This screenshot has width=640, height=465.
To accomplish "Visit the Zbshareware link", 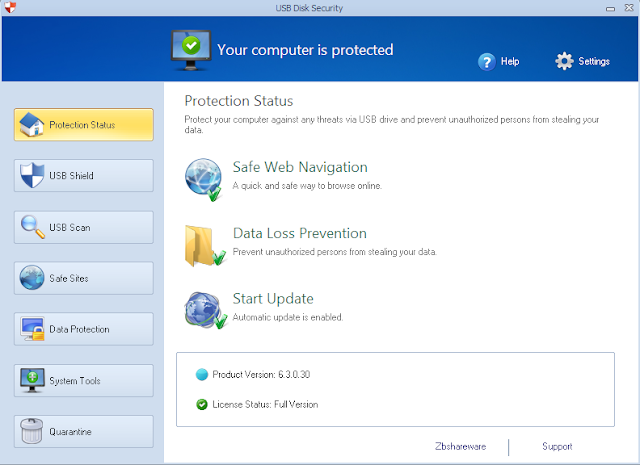I will click(x=460, y=446).
